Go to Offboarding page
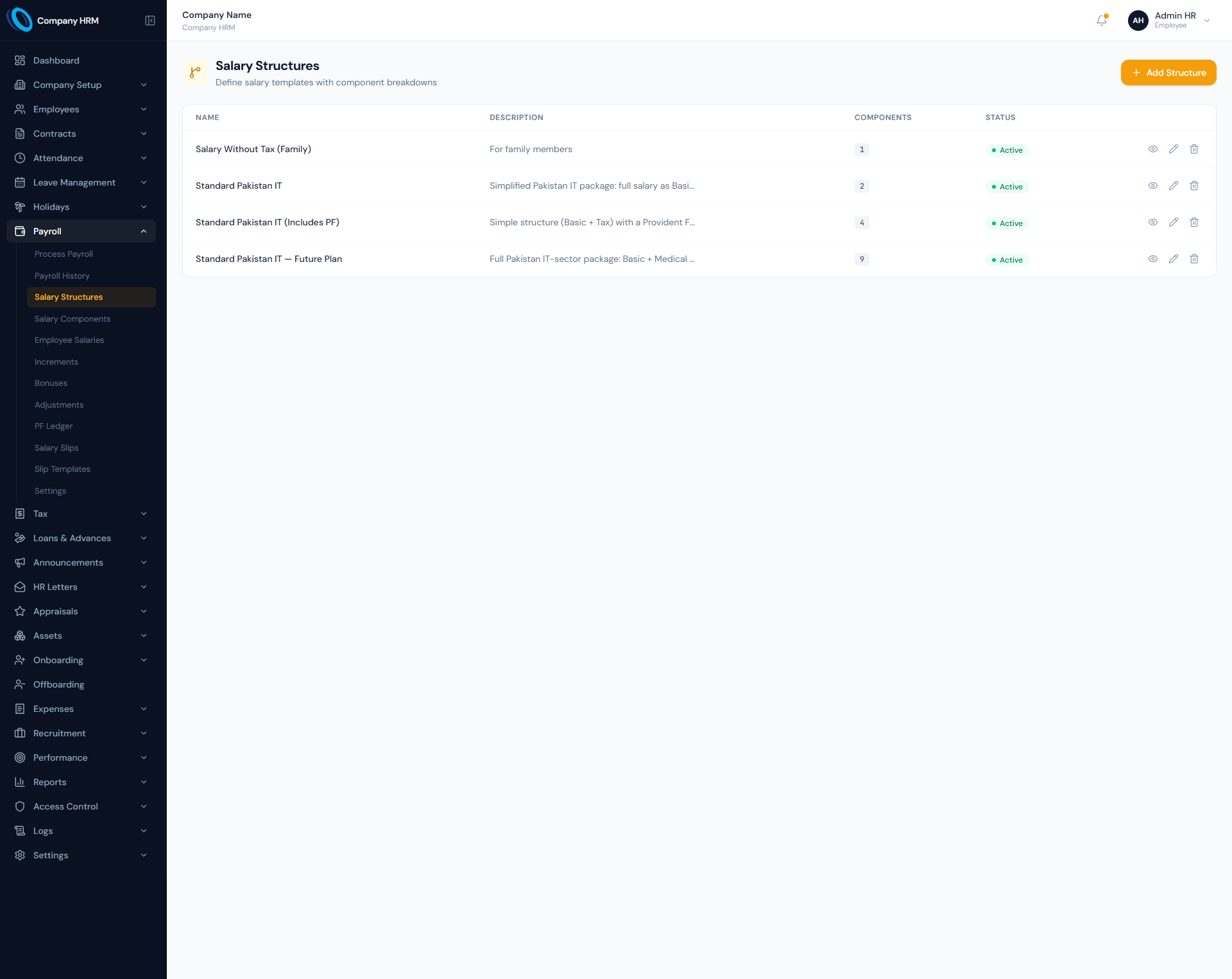 click(x=81, y=684)
